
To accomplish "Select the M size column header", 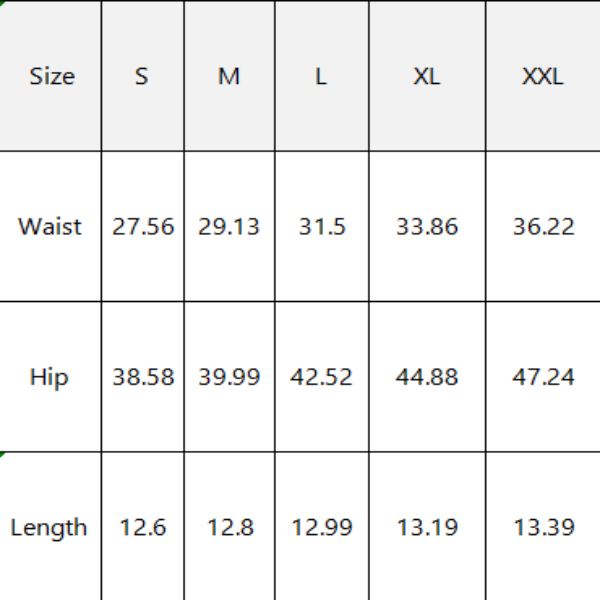I will click(x=229, y=77).
